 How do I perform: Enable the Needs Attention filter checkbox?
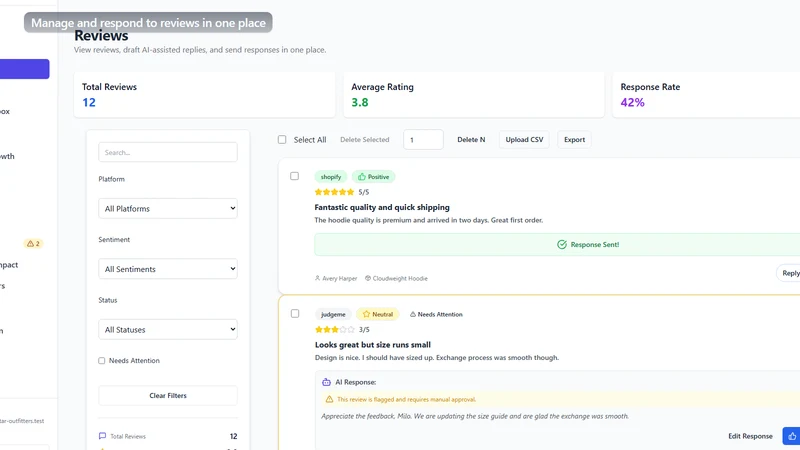102,361
